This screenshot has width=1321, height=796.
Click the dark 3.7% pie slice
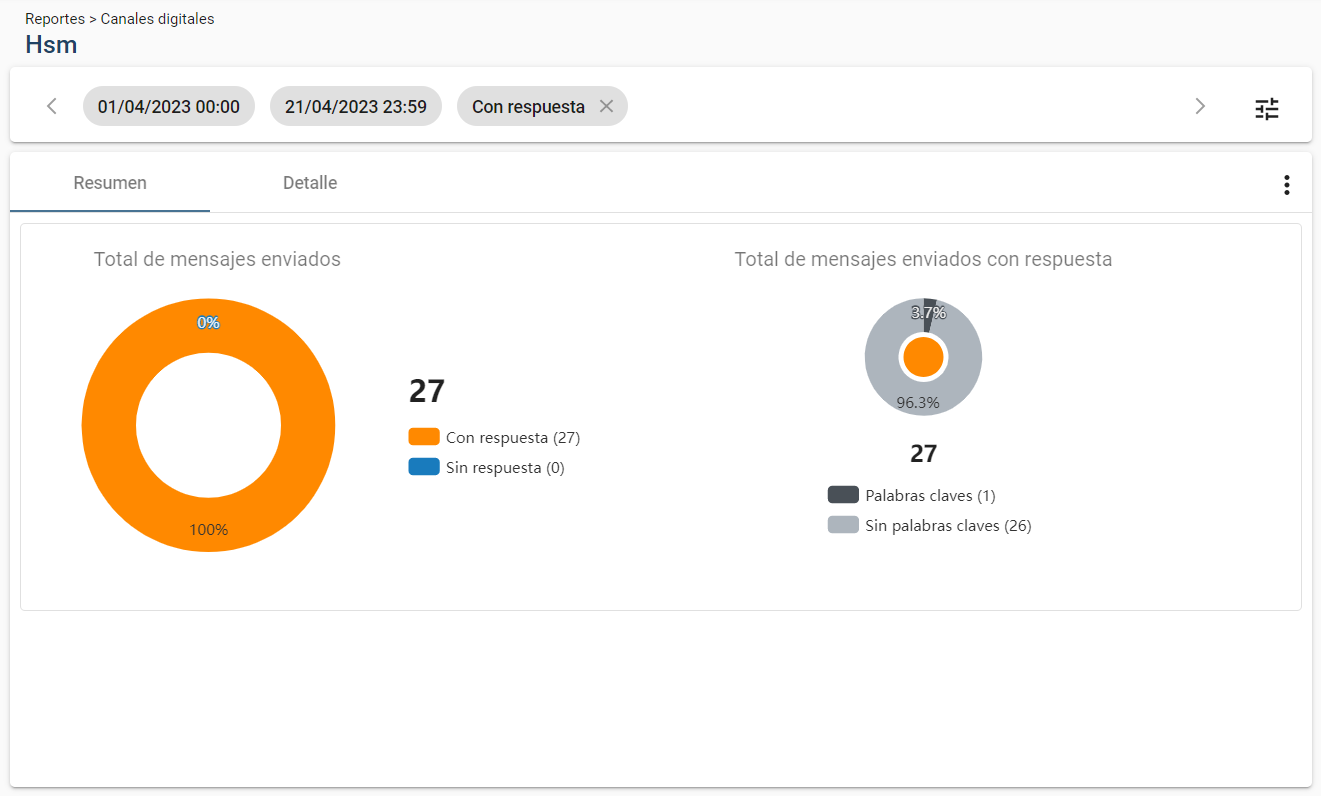pyautogui.click(x=929, y=314)
